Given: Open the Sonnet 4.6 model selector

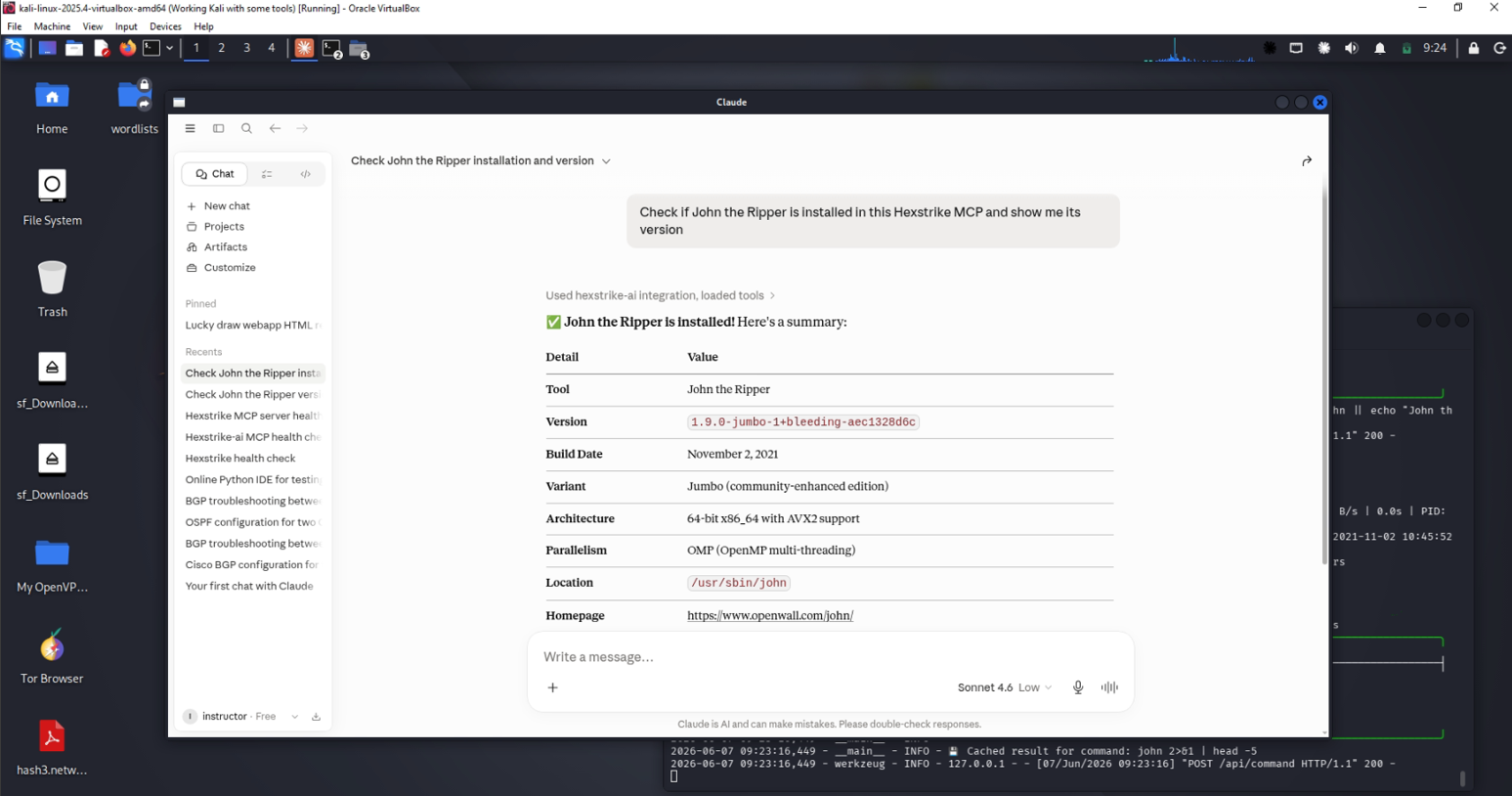Looking at the screenshot, I should 1005,687.
